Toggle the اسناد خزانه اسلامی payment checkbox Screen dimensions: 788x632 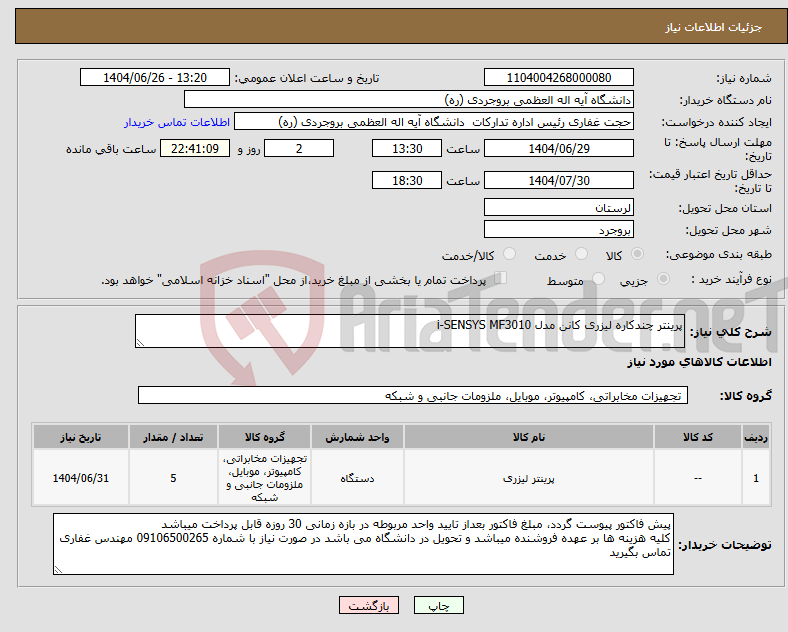(x=501, y=277)
